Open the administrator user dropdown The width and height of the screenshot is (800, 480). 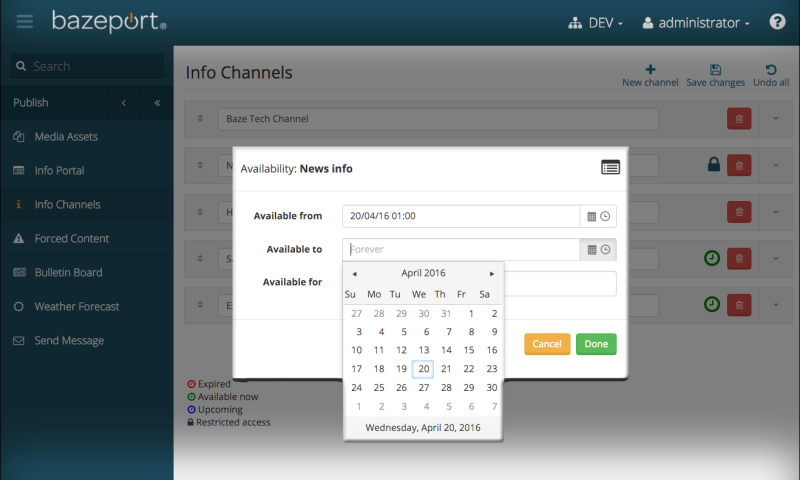696,22
